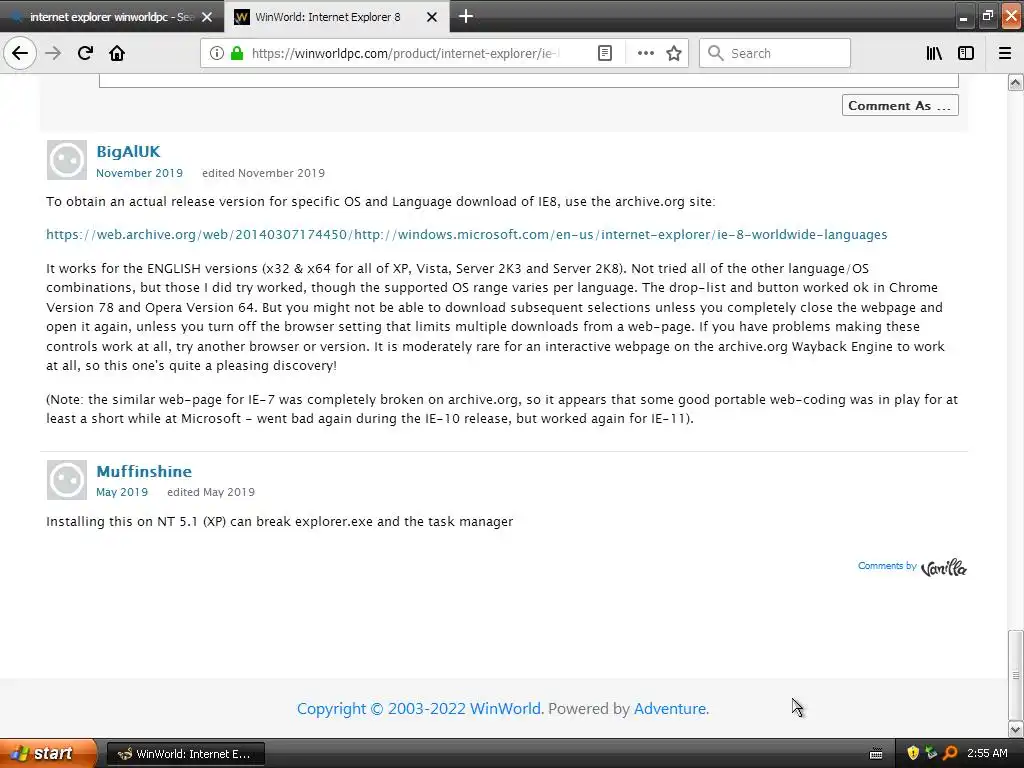Click the 2:55 AM system clock
1024x768 pixels.
987,753
